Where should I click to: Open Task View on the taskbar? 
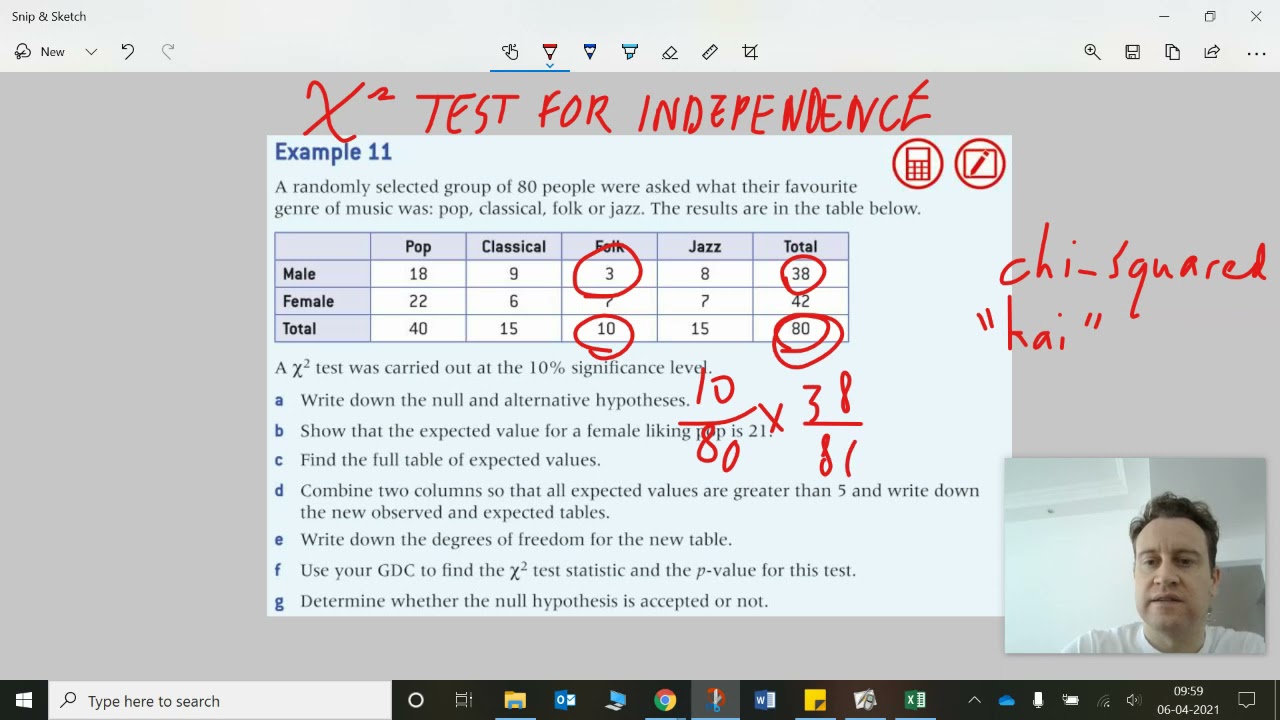[464, 700]
